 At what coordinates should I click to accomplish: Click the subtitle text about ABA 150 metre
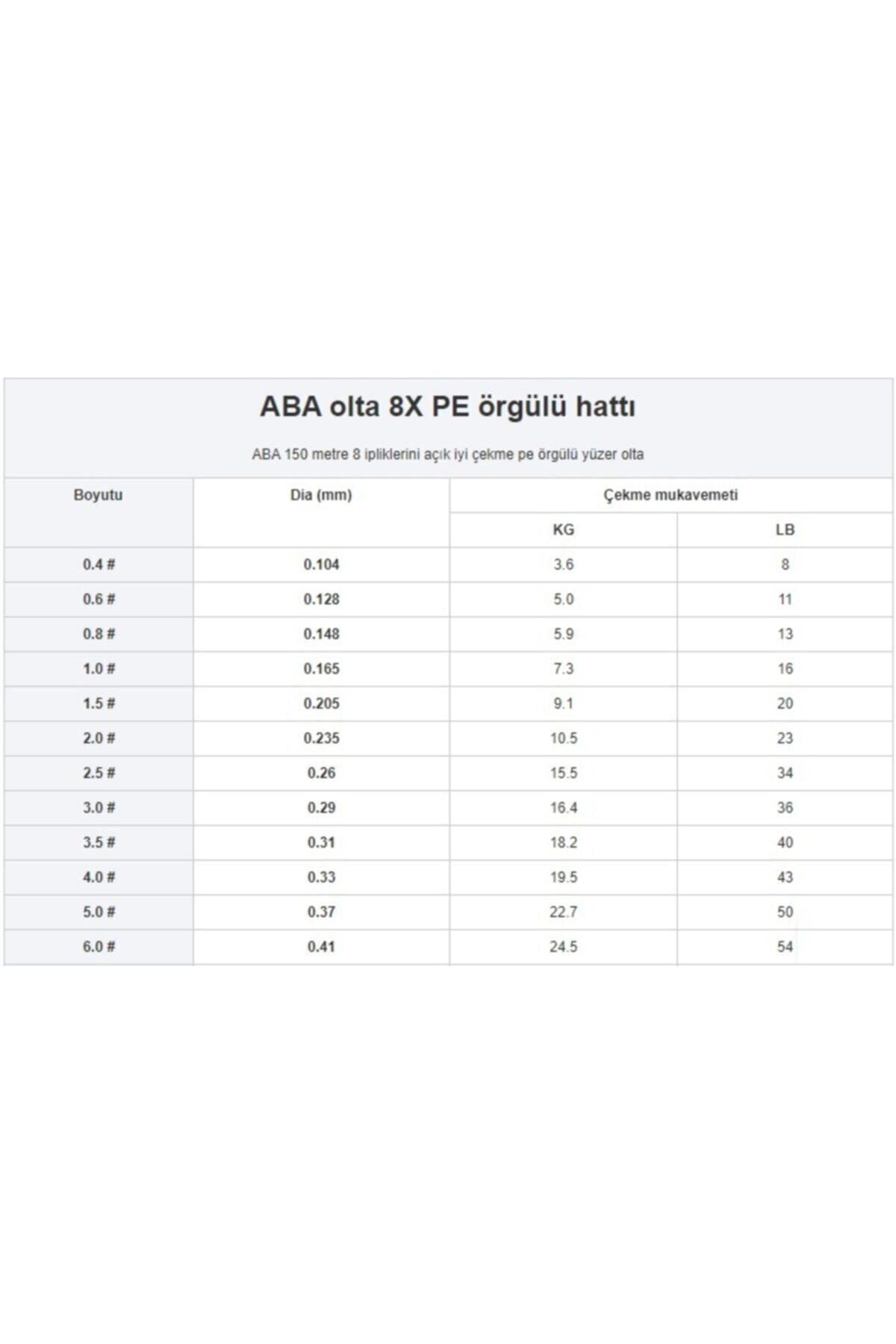pos(447,455)
